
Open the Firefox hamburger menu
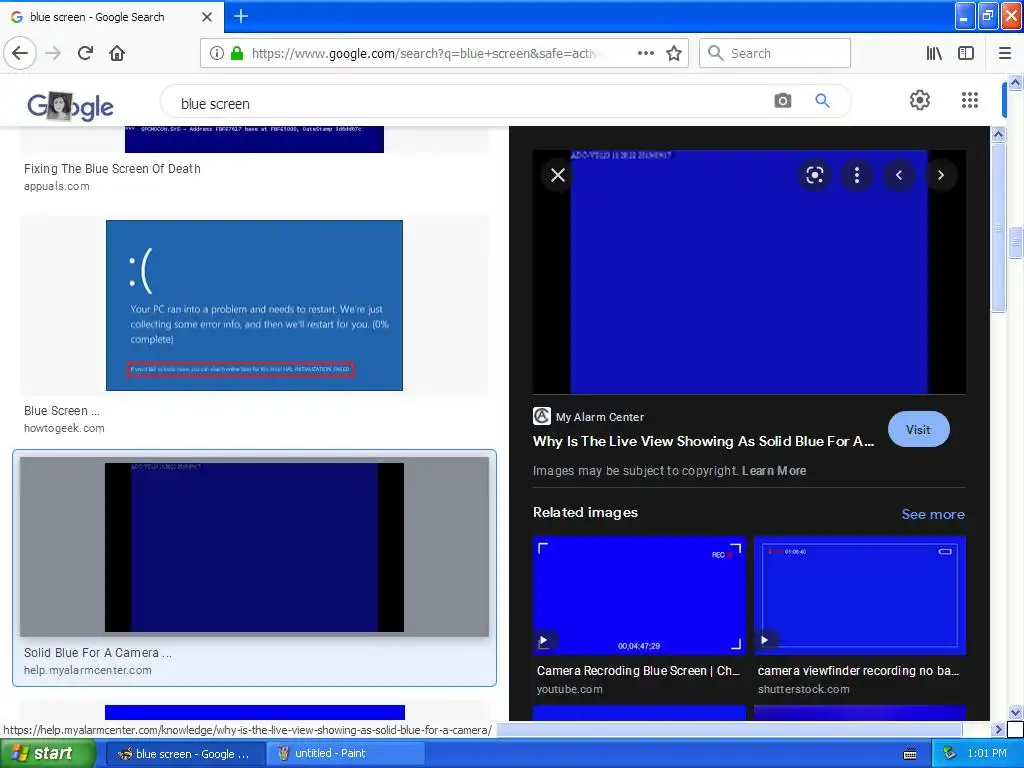pos(1005,53)
